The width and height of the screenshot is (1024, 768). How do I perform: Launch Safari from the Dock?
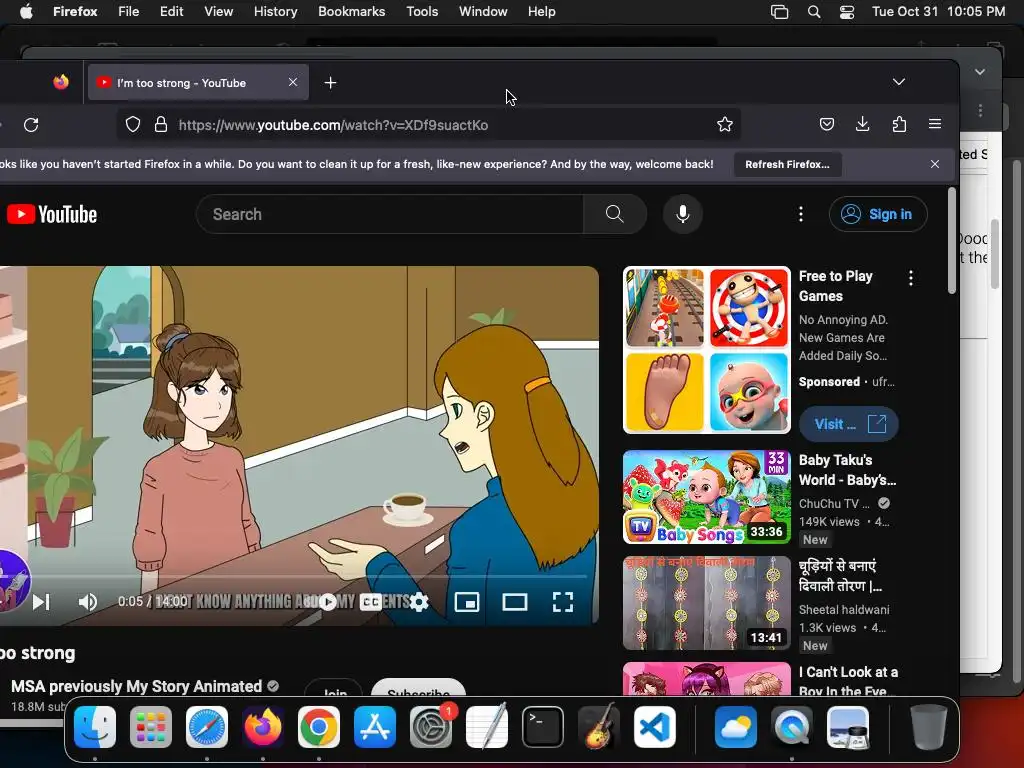pyautogui.click(x=207, y=727)
